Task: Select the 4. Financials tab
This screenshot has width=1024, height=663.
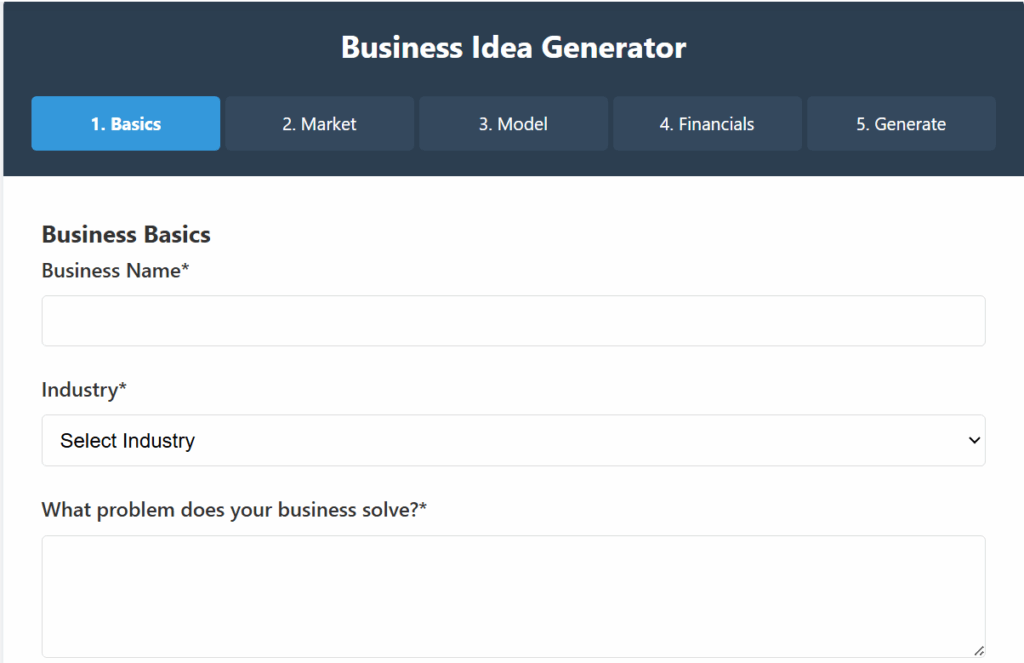Action: point(707,124)
